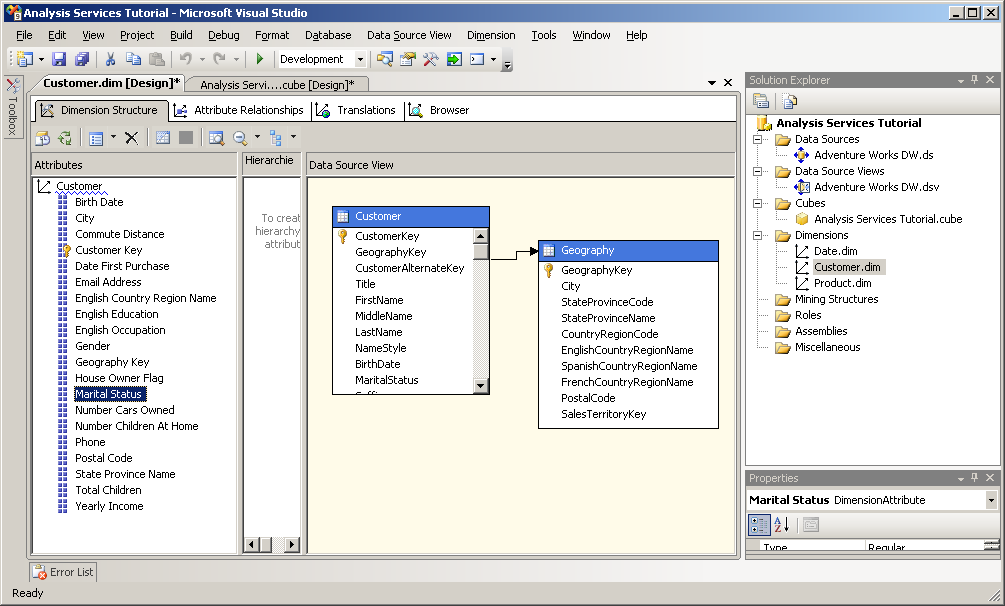
Task: Open the Dimension menu
Action: coord(491,35)
